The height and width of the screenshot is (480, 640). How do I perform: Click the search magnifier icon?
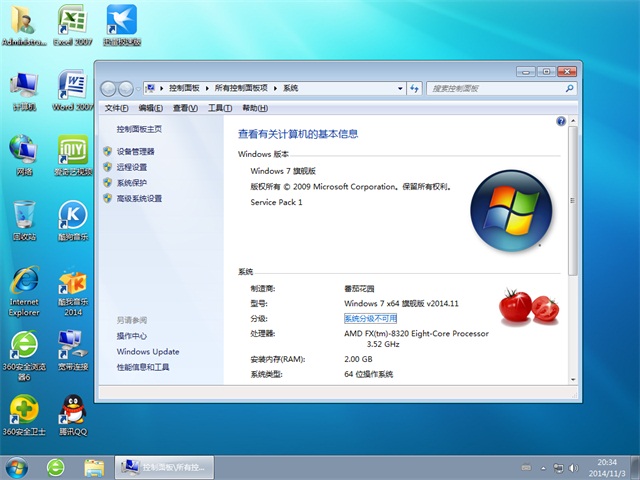pyautogui.click(x=569, y=88)
